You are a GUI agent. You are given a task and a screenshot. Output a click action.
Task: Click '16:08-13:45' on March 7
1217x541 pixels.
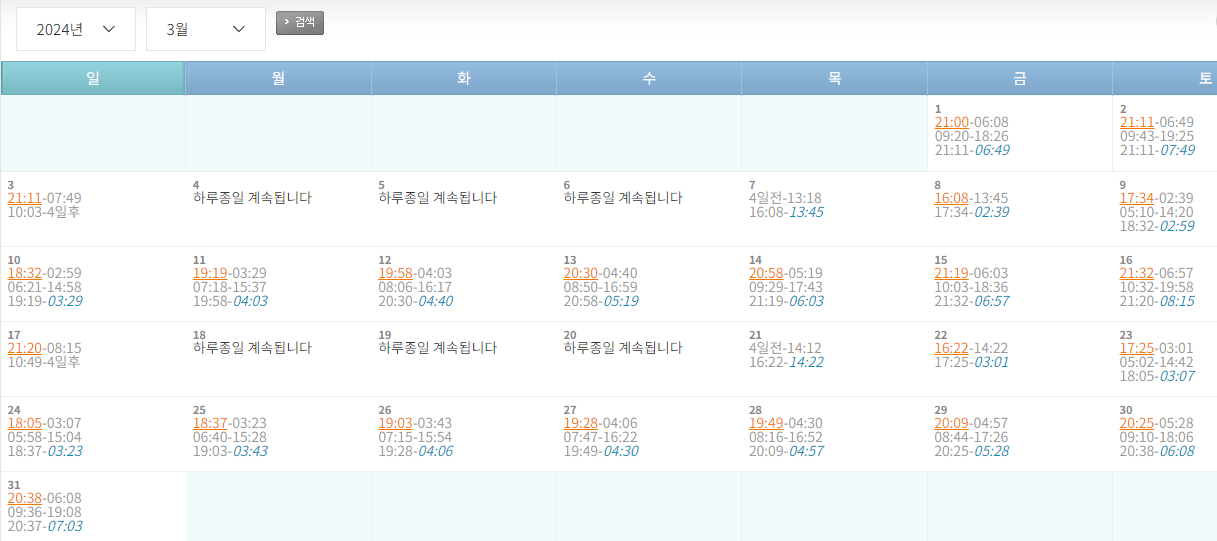point(786,212)
